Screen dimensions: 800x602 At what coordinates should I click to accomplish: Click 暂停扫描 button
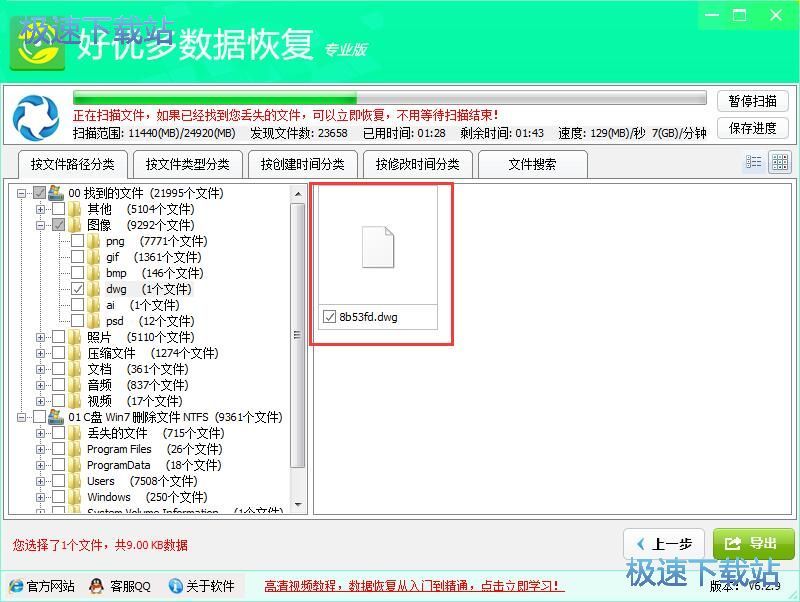(x=753, y=101)
